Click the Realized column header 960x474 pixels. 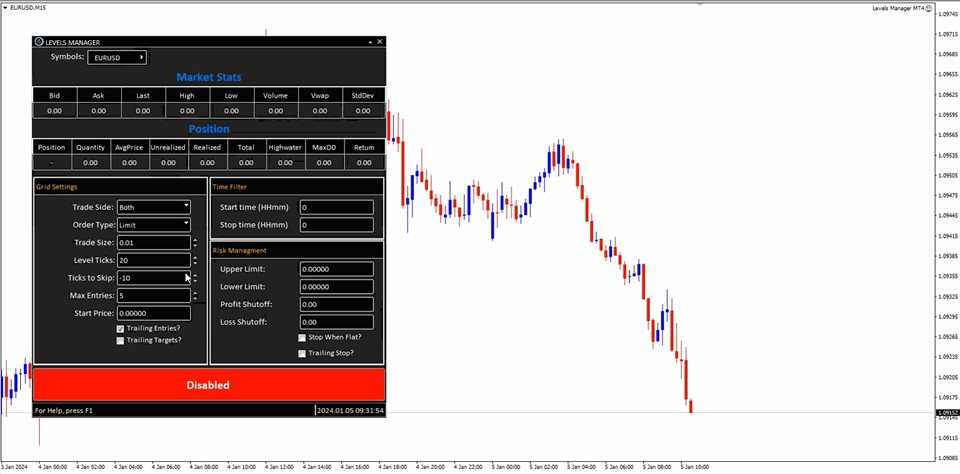pyautogui.click(x=207, y=148)
